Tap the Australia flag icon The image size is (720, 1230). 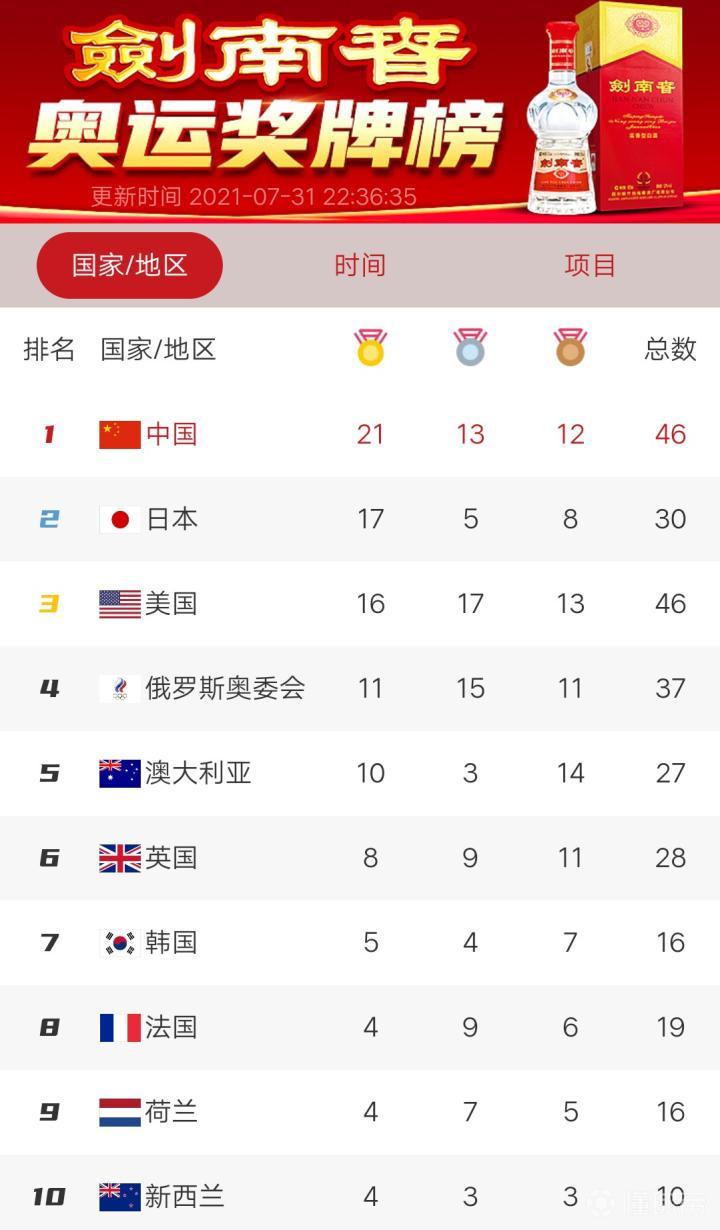(x=120, y=773)
